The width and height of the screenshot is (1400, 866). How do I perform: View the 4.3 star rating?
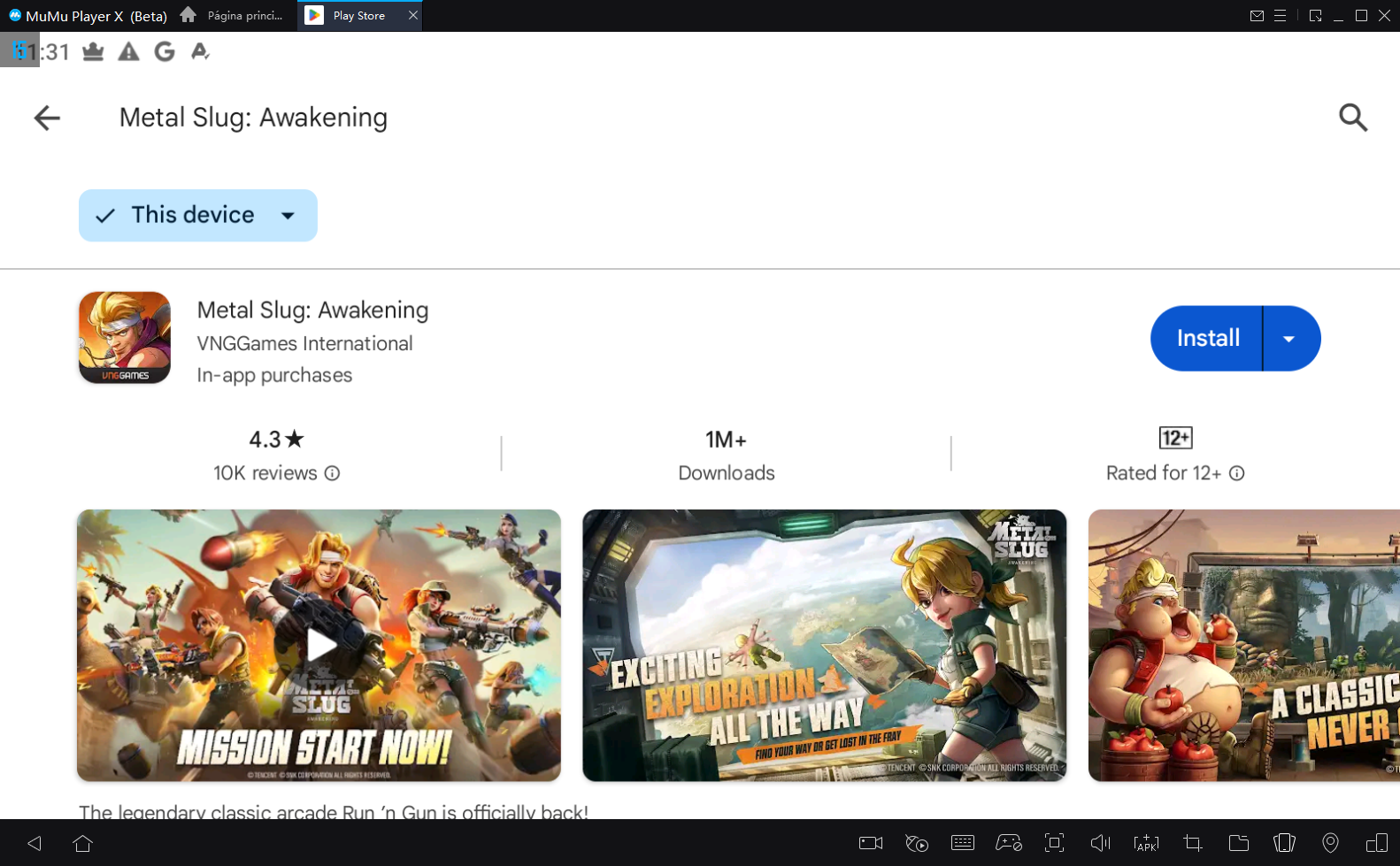(276, 440)
